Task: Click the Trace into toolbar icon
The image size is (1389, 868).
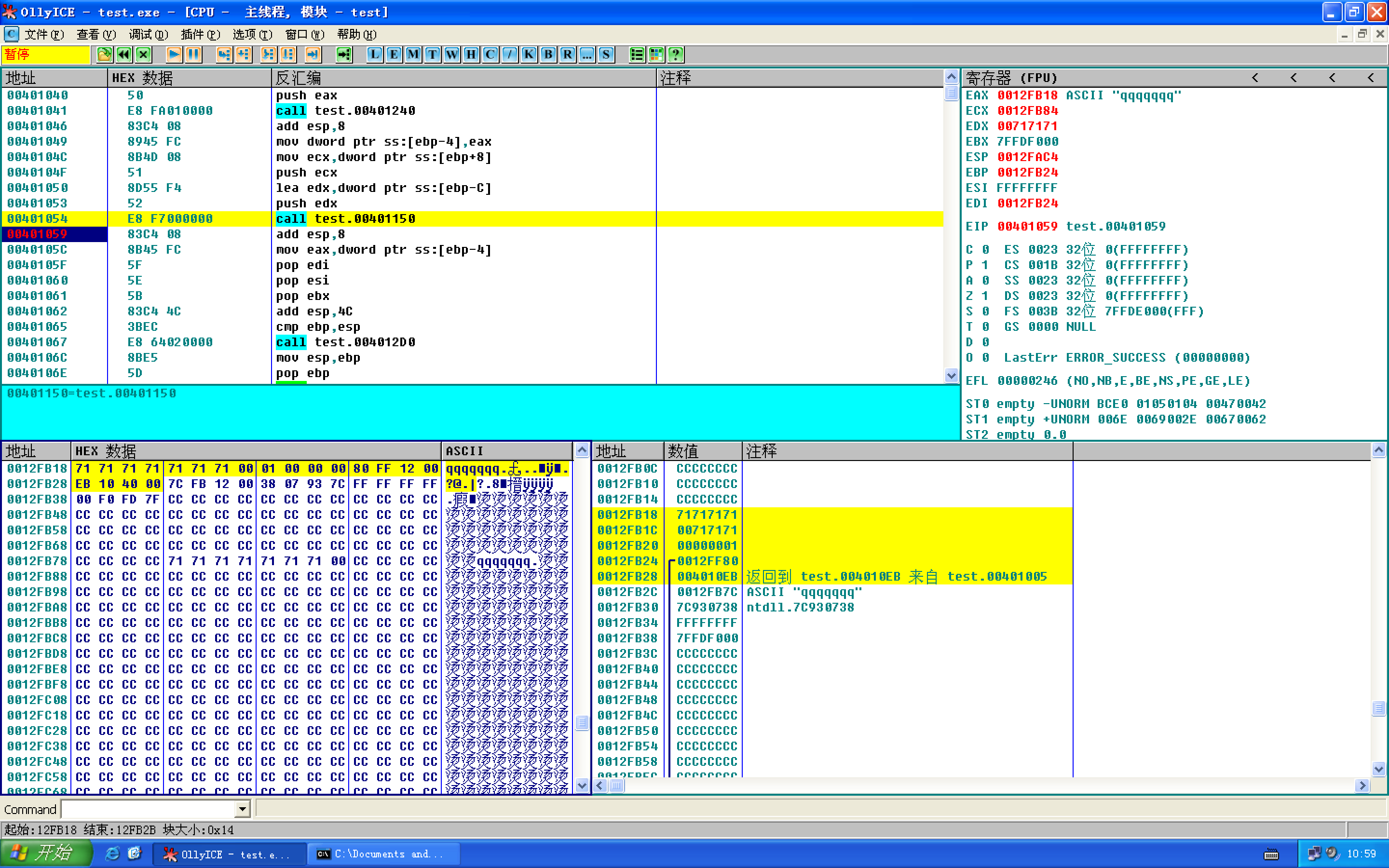Action: [x=268, y=54]
